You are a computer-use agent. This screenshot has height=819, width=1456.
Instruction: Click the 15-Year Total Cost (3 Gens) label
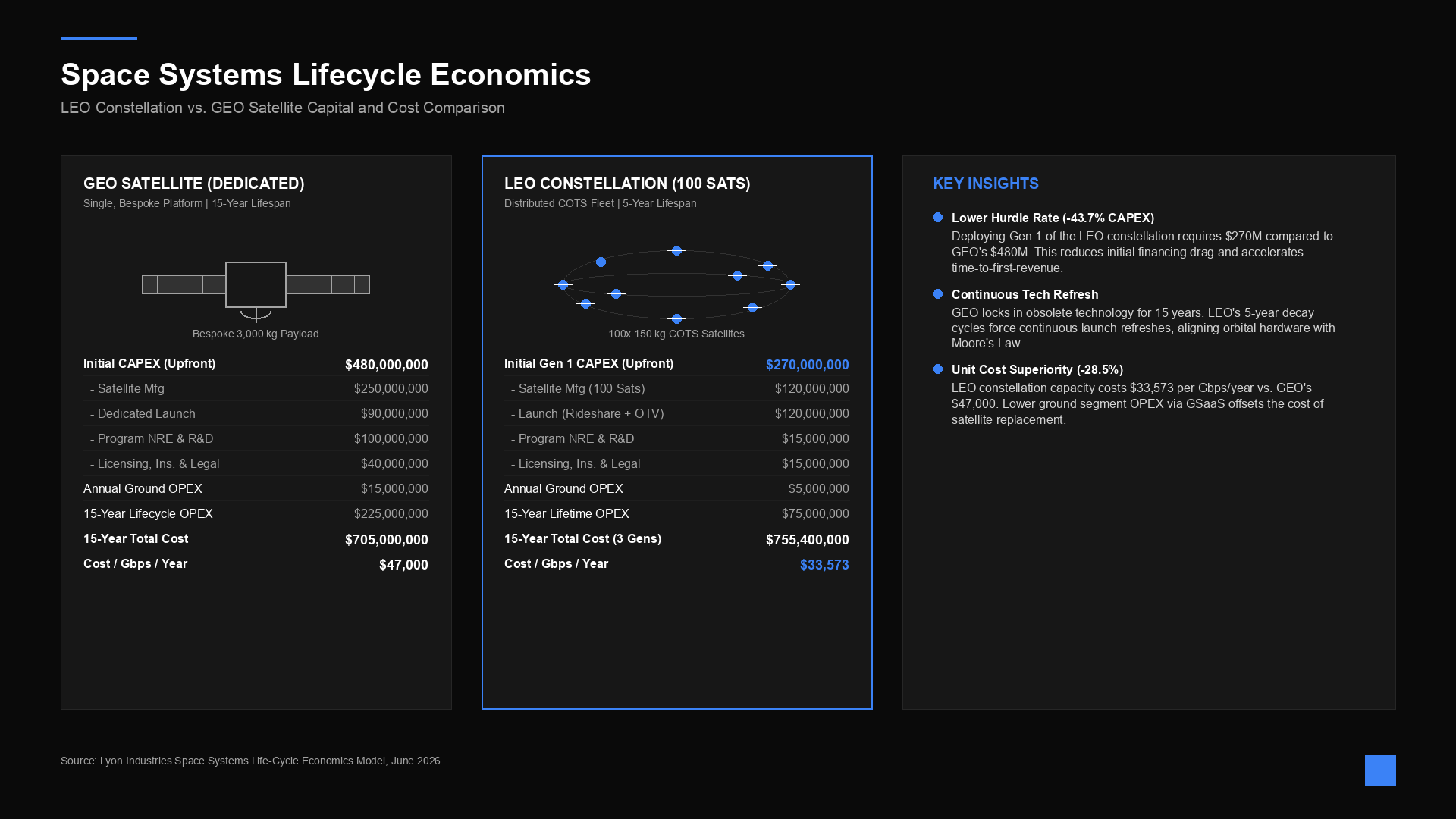[x=582, y=538]
